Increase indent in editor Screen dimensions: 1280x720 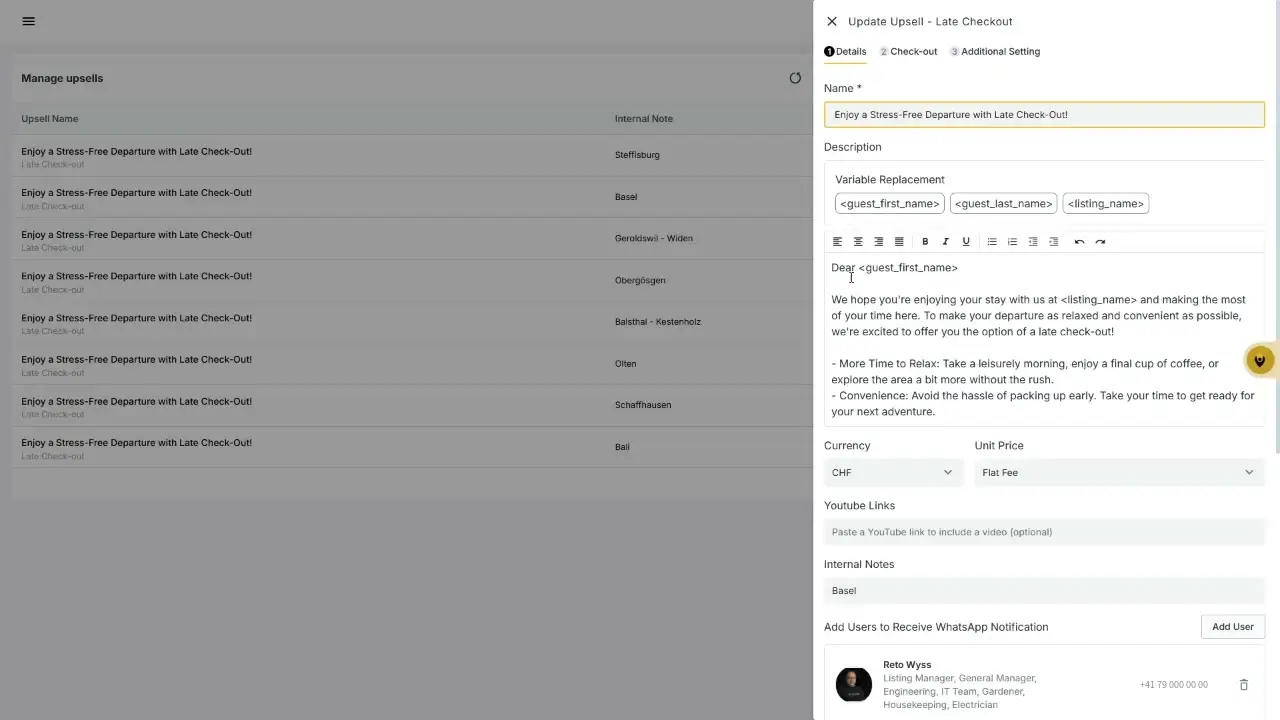1053,242
